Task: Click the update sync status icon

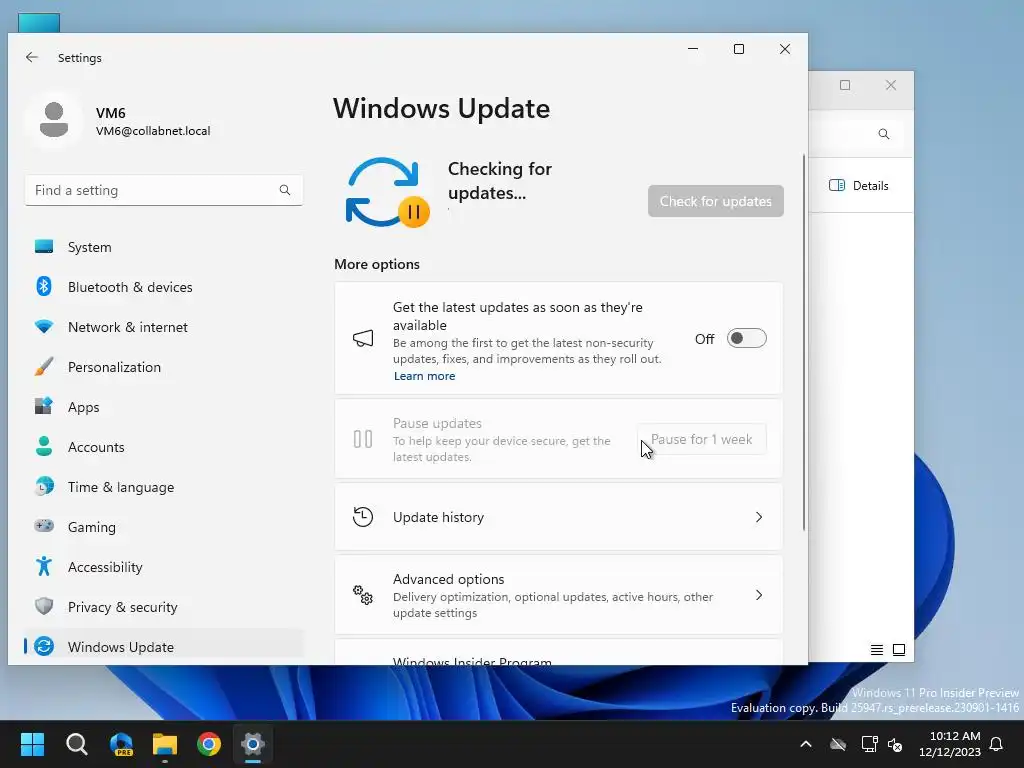Action: point(387,192)
